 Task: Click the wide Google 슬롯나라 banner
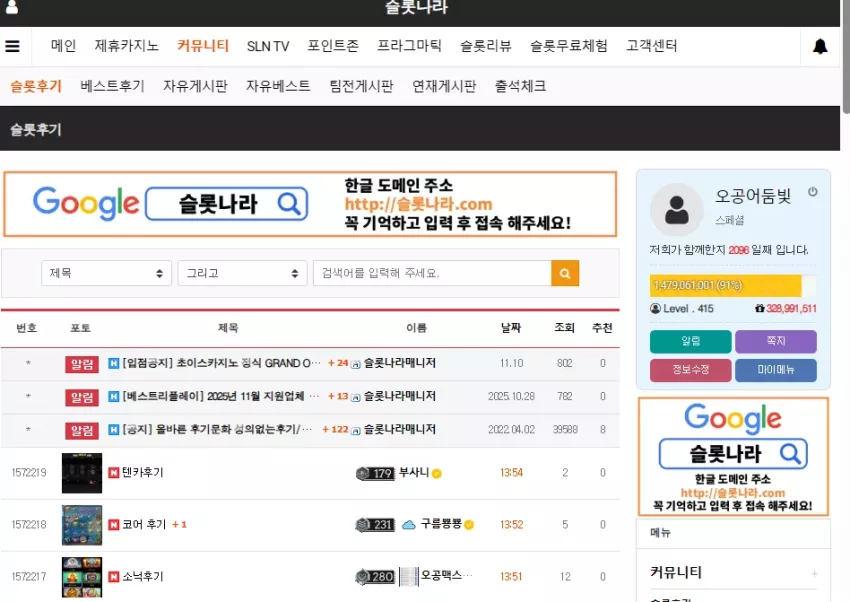tap(310, 204)
